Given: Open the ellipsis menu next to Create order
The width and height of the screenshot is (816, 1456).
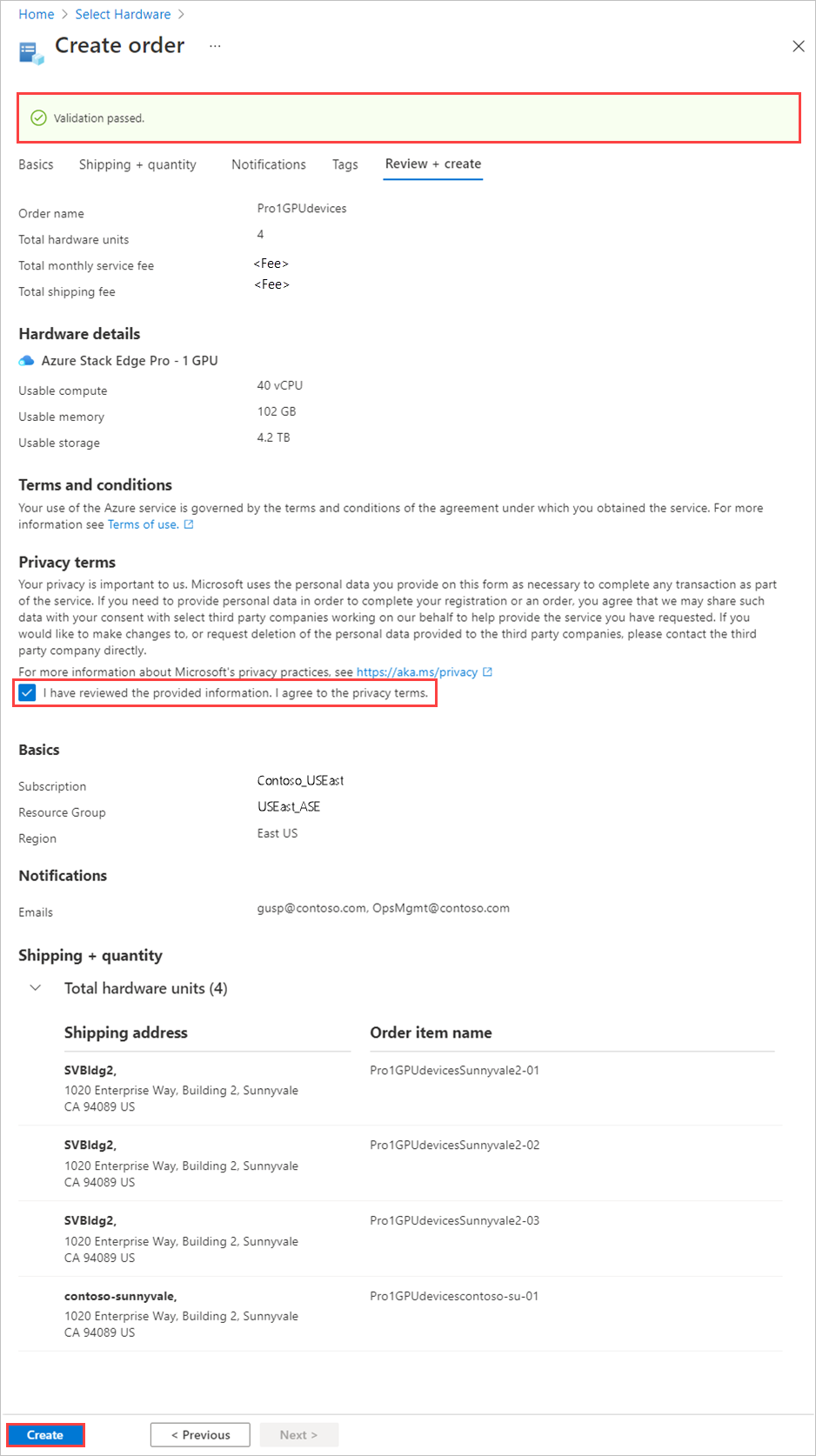Looking at the screenshot, I should click(x=215, y=46).
